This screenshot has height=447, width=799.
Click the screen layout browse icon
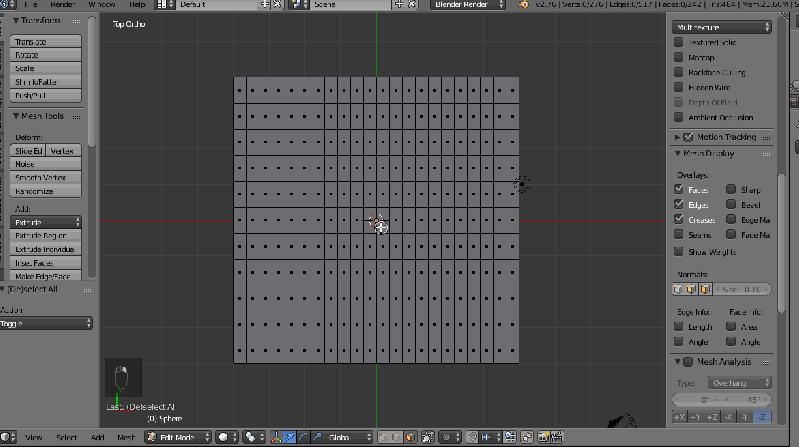165,5
